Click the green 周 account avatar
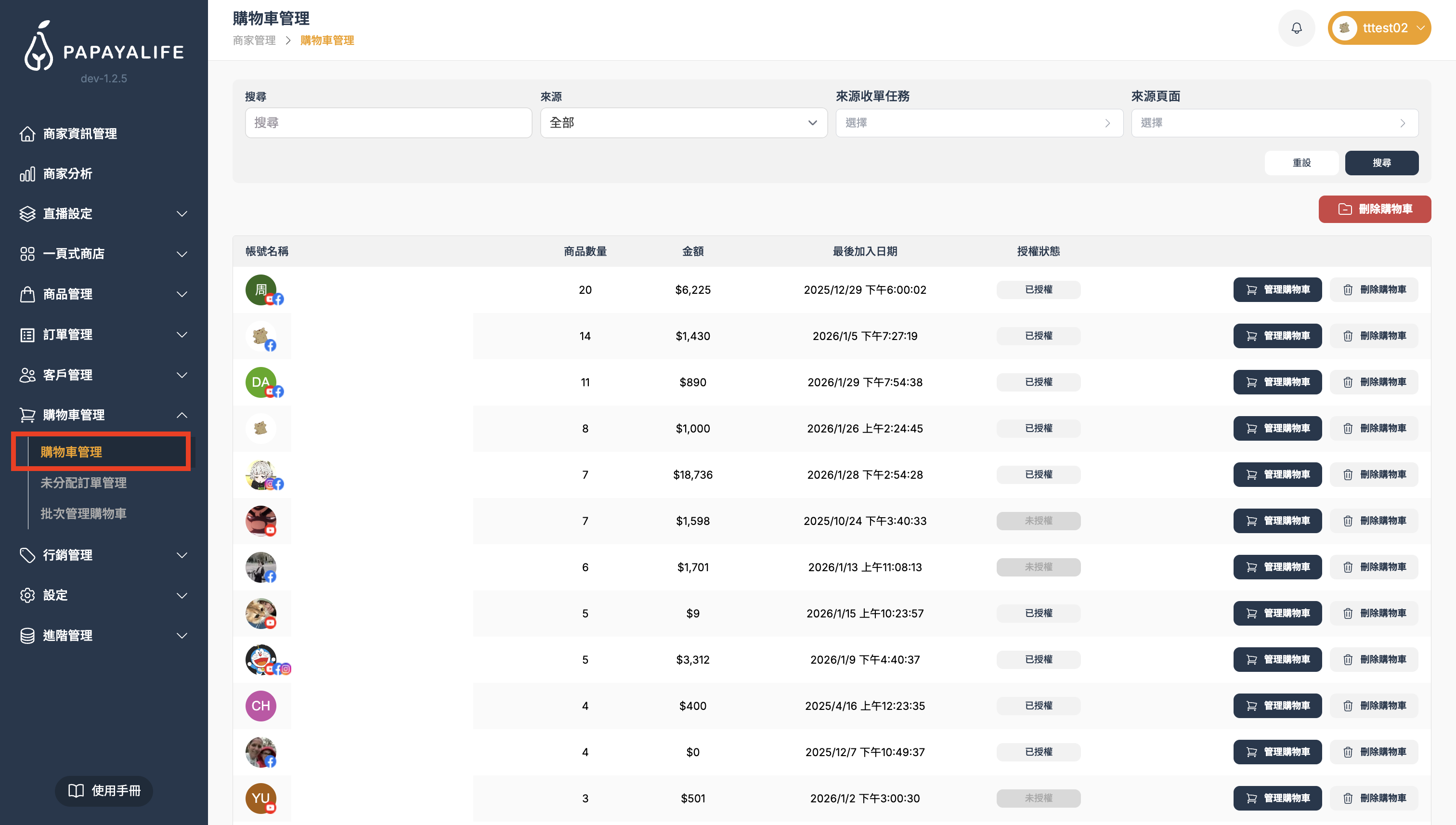The image size is (1456, 825). (260, 289)
